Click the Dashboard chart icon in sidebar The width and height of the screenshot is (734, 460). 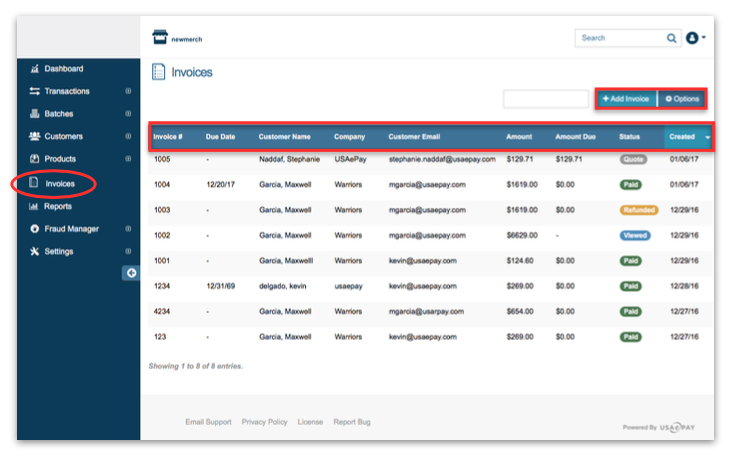[x=34, y=69]
